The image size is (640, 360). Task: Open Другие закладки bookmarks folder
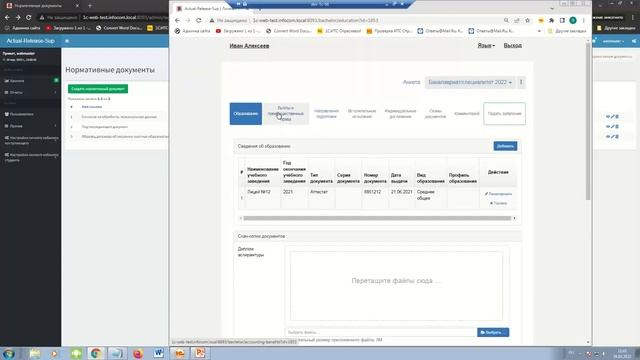click(x=567, y=31)
